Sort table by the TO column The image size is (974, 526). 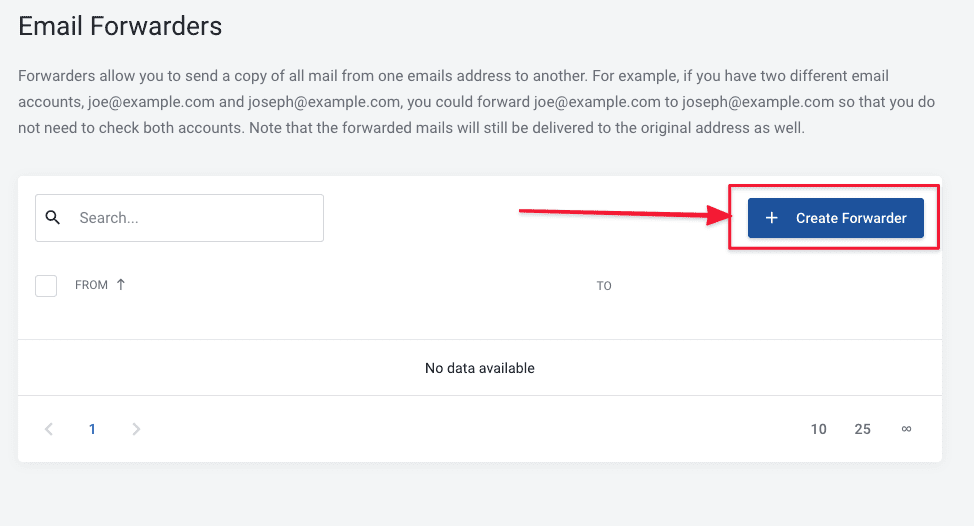[604, 286]
